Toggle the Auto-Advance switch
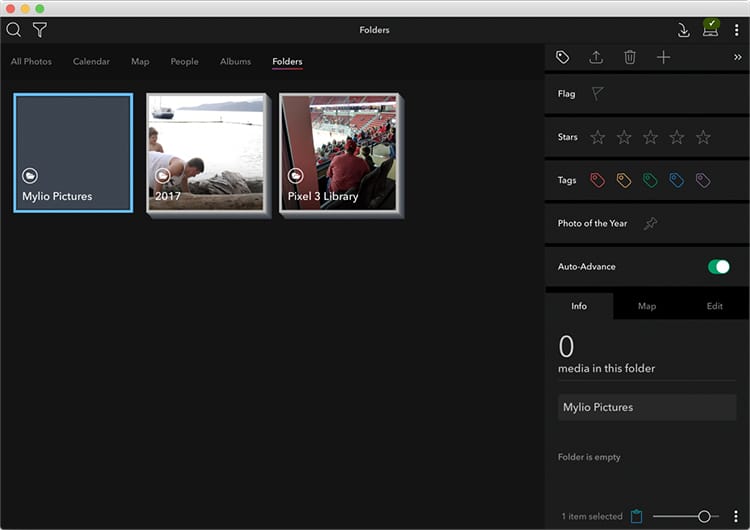The width and height of the screenshot is (750, 530). coord(718,267)
